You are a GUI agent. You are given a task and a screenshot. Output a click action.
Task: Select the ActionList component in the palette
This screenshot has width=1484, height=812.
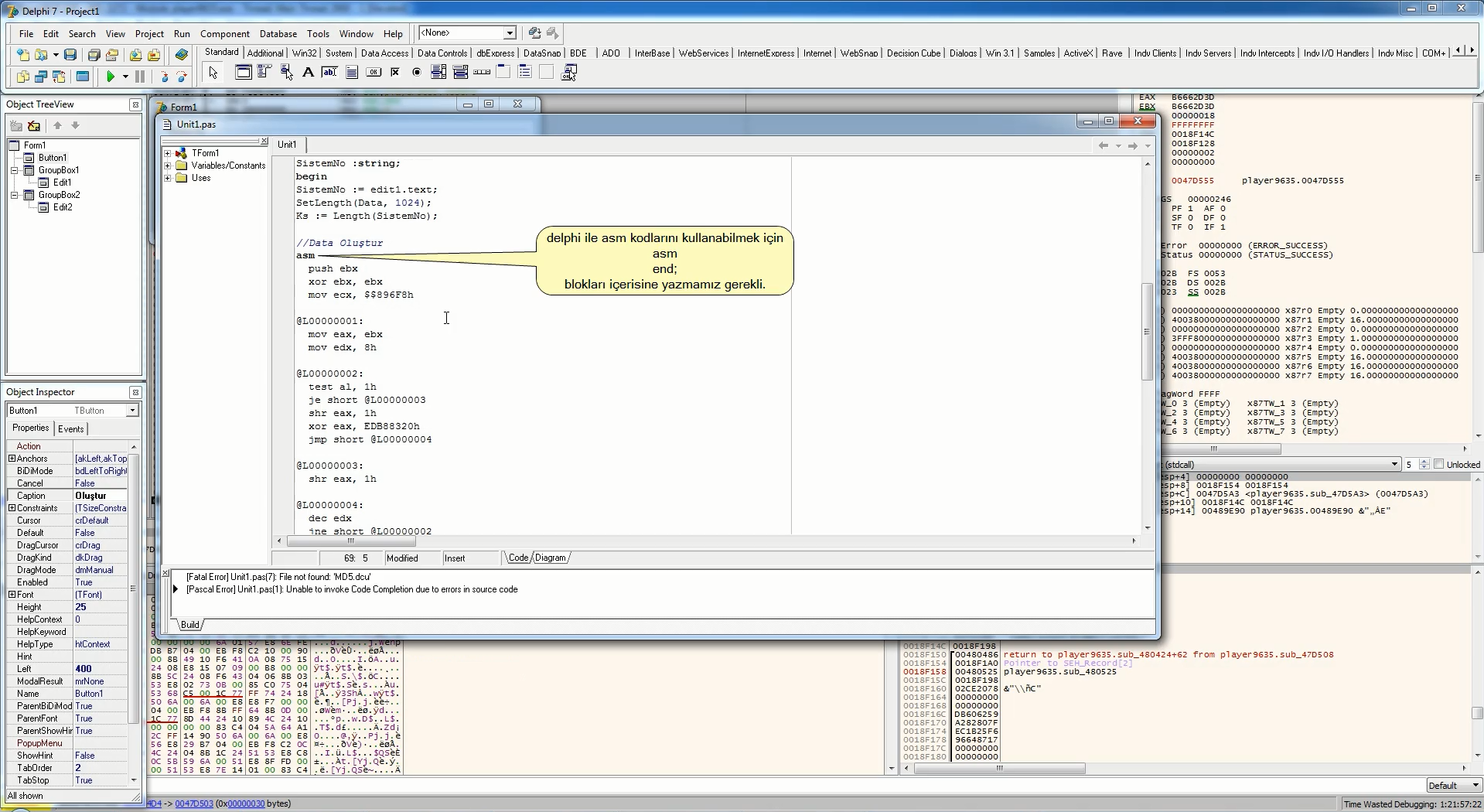tap(568, 73)
